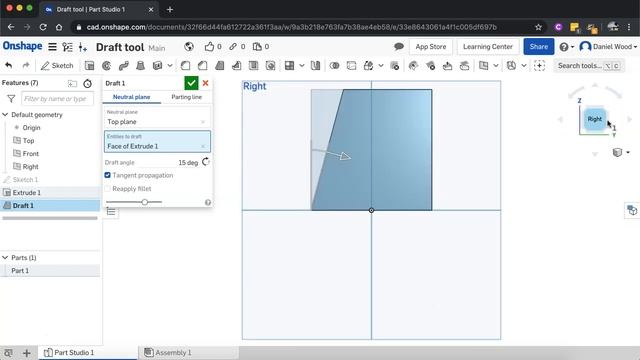Select the Sweep tool
Viewport: 640px width, 360px height.
tap(123, 65)
